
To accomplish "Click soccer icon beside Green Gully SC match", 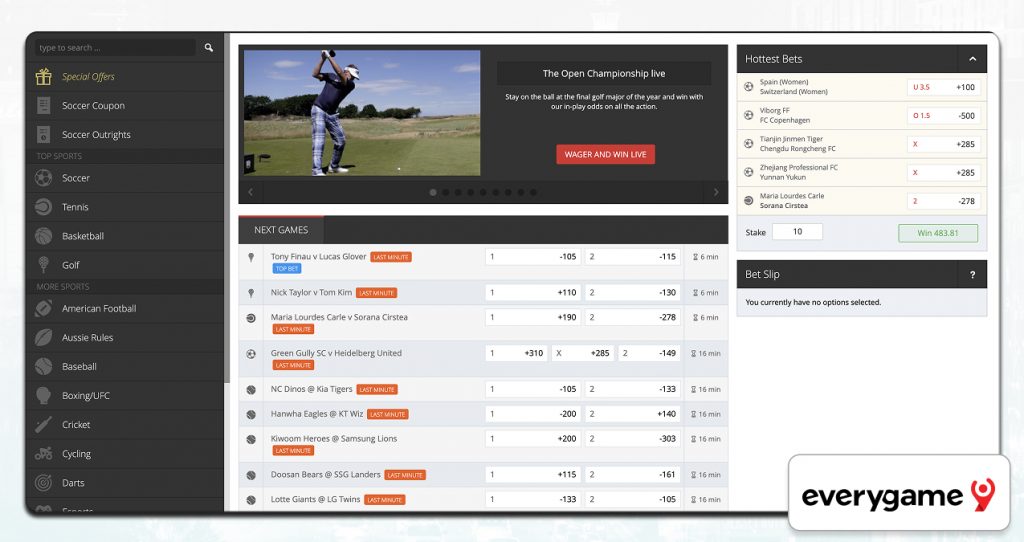I will point(251,354).
